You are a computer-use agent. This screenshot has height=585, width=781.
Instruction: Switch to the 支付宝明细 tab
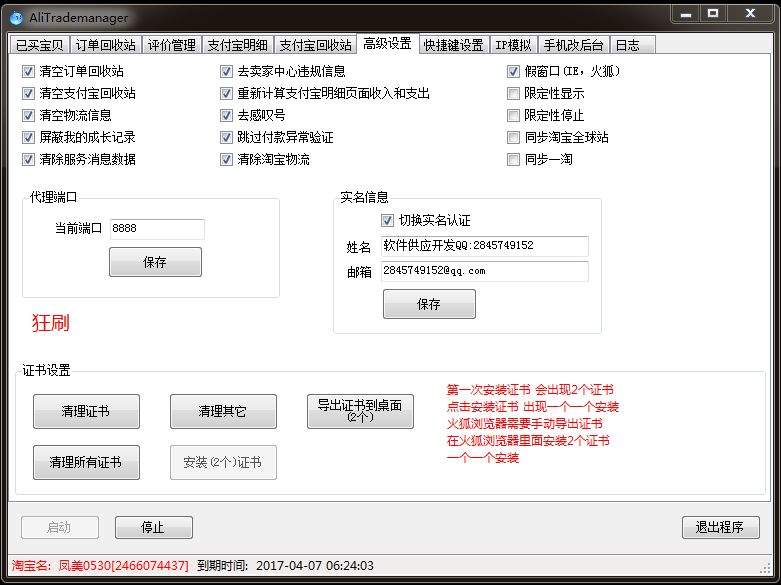[238, 45]
